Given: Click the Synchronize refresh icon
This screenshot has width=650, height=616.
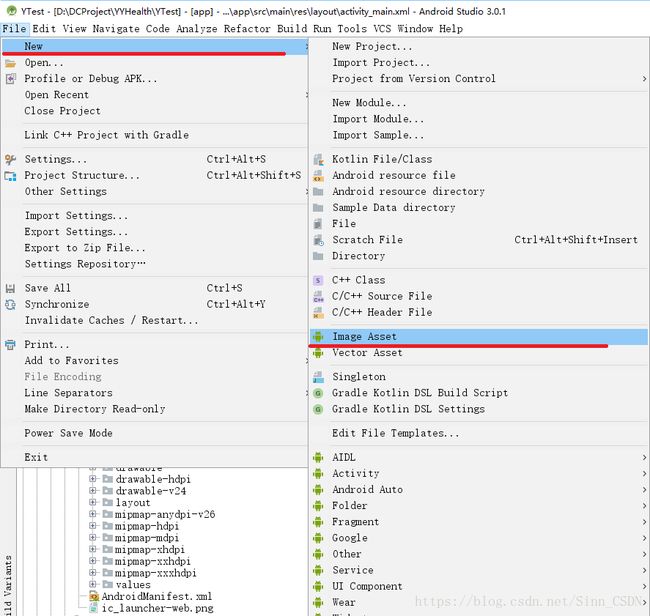Looking at the screenshot, I should pyautogui.click(x=10, y=305).
